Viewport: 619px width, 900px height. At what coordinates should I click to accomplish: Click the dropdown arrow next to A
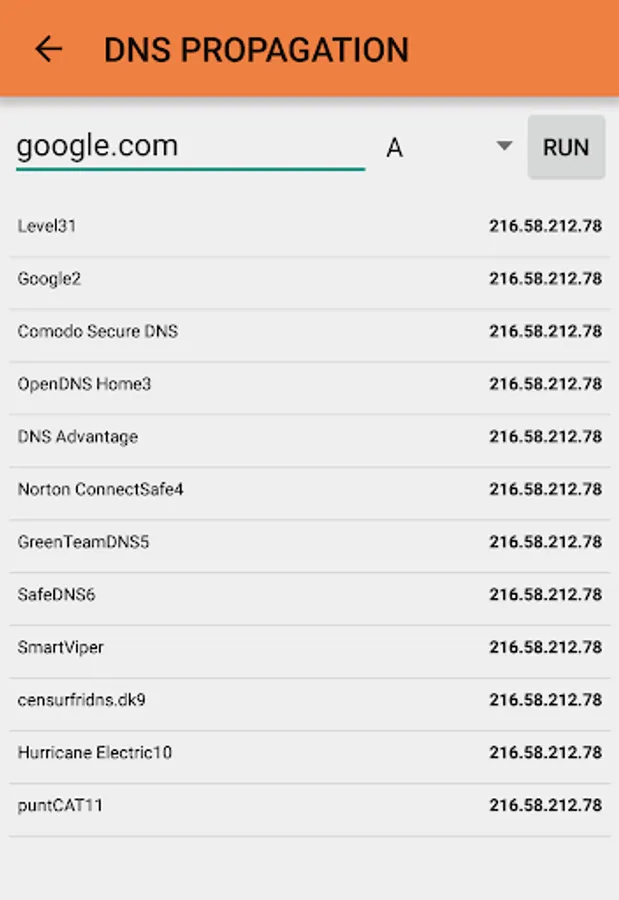click(x=504, y=147)
